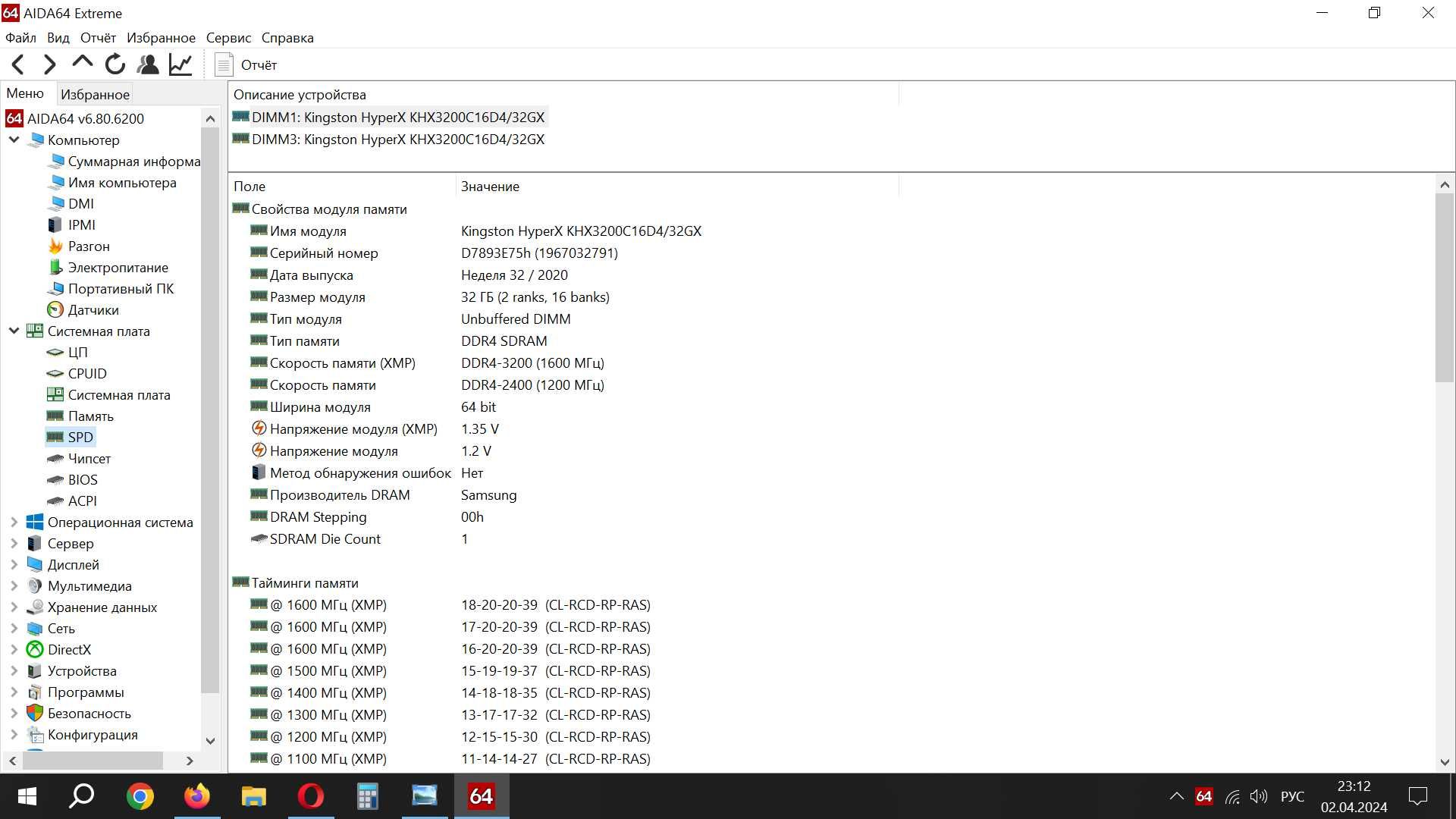Open the Windows Start menu
The height and width of the screenshot is (819, 1456).
(x=27, y=796)
